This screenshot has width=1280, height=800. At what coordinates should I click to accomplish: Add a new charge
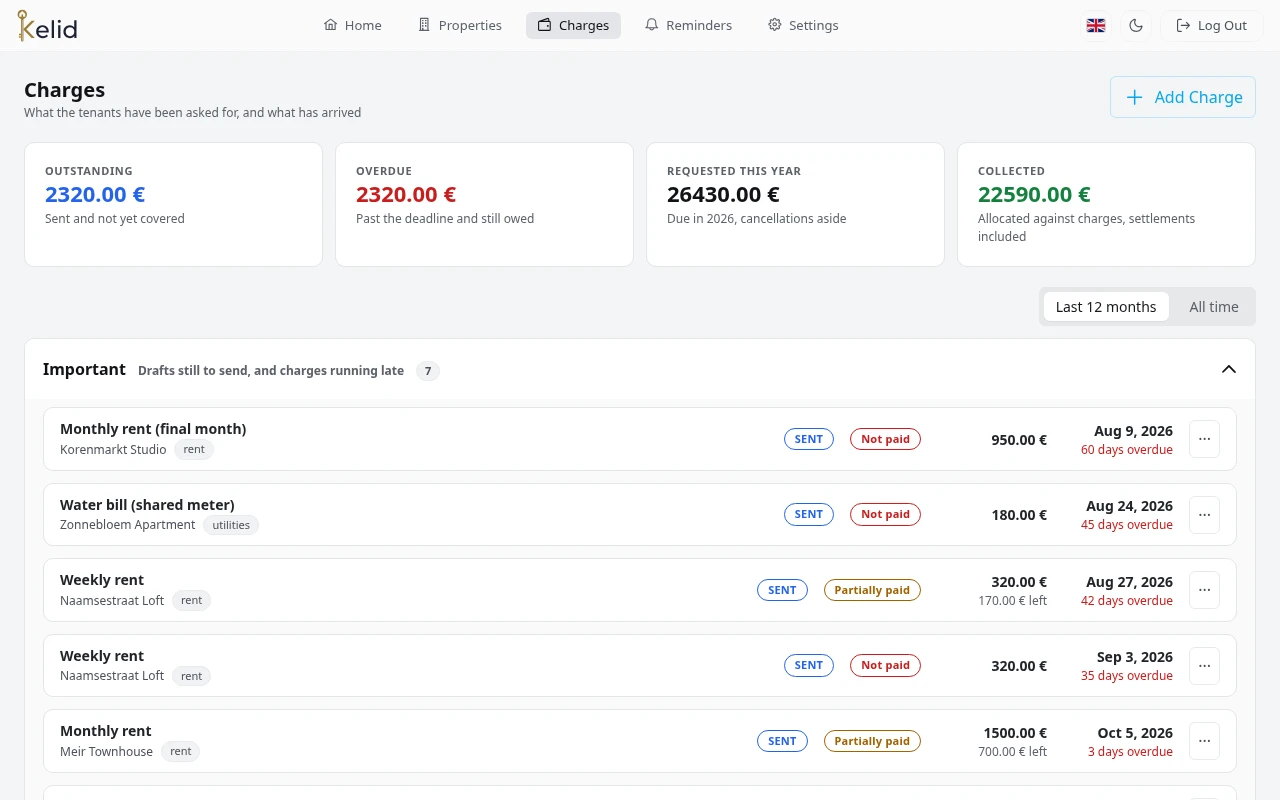tap(1183, 97)
